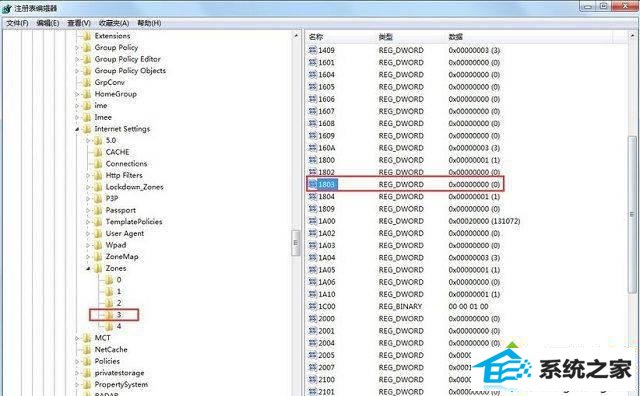
Task: Select the Zones folder icon
Action: pos(98,268)
